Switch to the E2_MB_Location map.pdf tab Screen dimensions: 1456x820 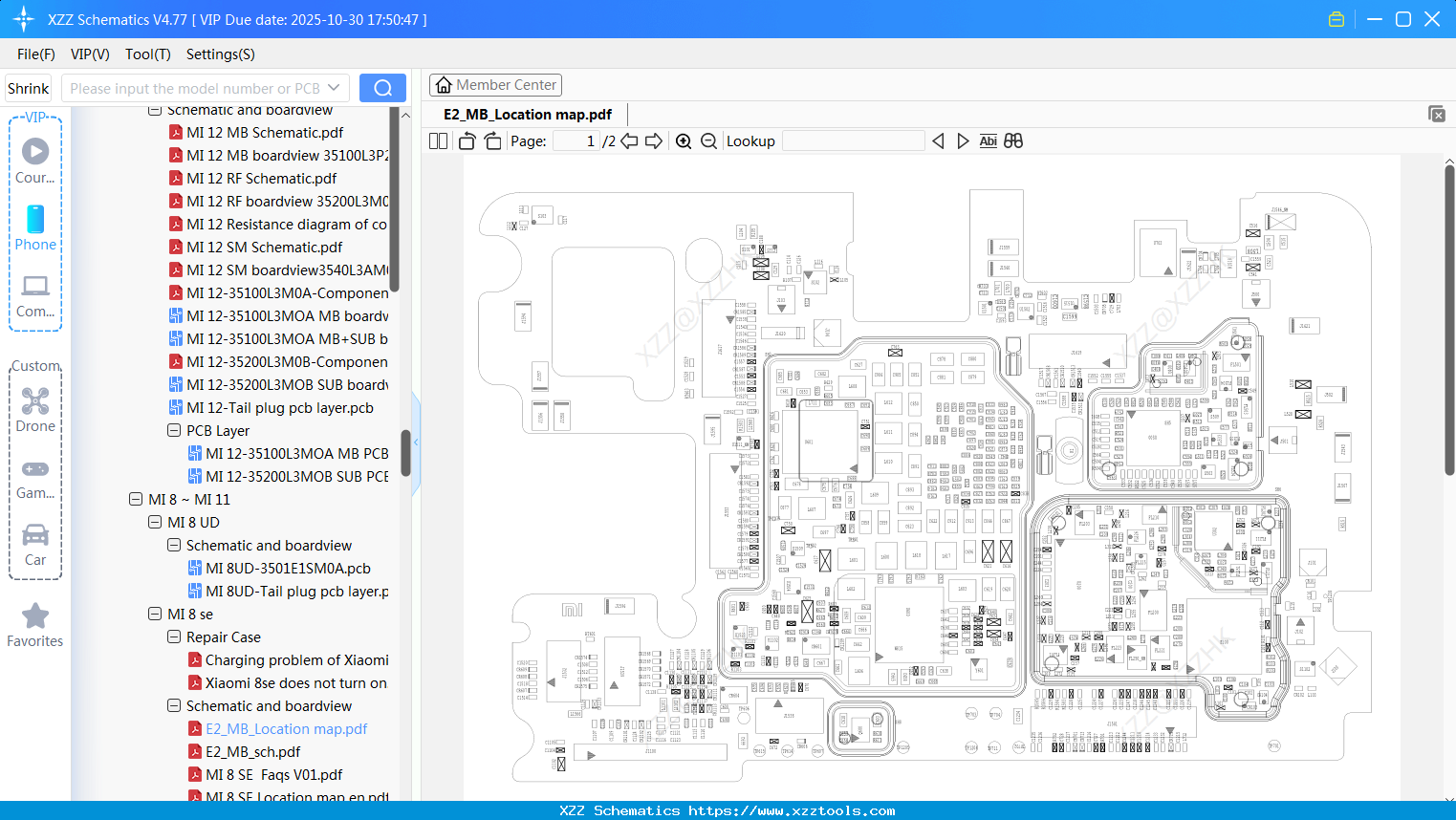(525, 114)
